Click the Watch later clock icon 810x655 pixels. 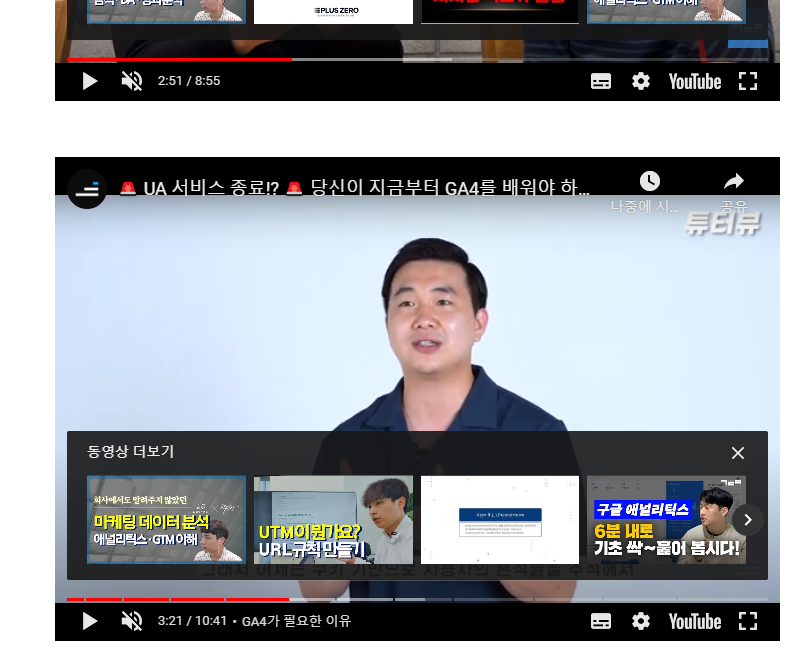(649, 181)
